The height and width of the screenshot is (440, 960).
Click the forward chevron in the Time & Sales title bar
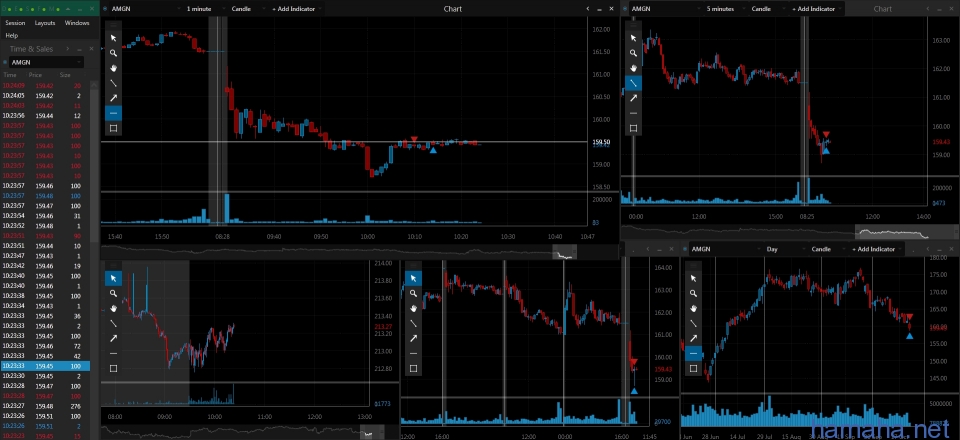point(67,49)
